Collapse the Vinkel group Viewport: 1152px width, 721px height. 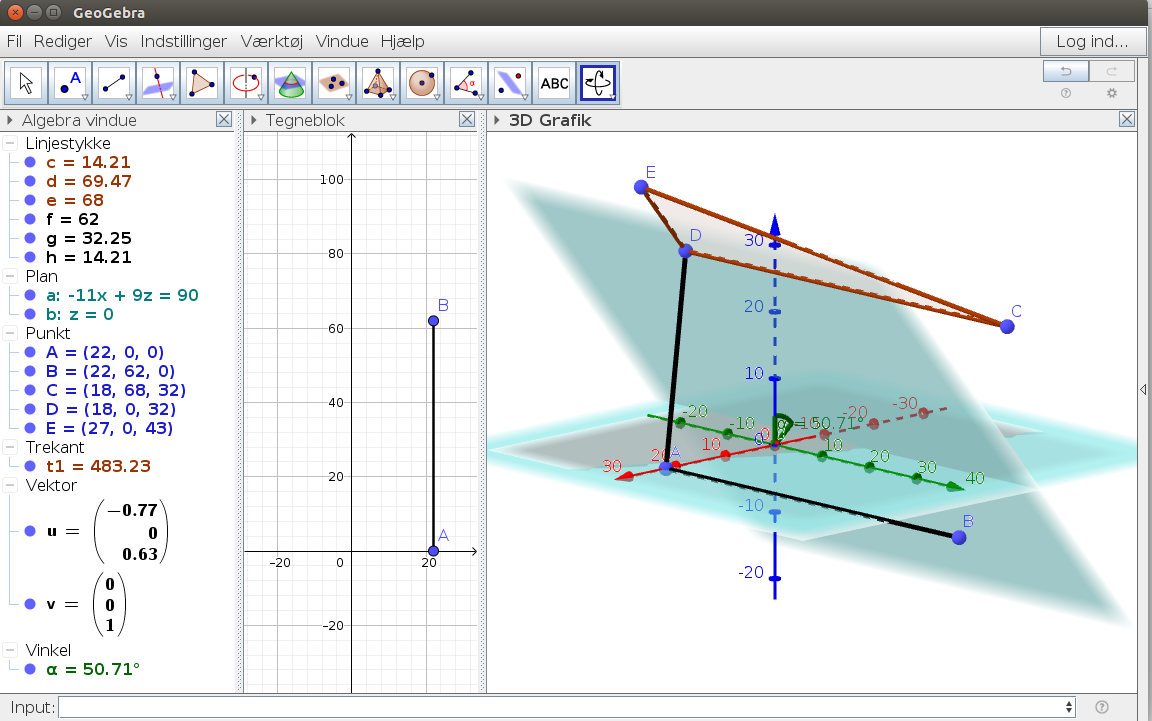[10, 650]
